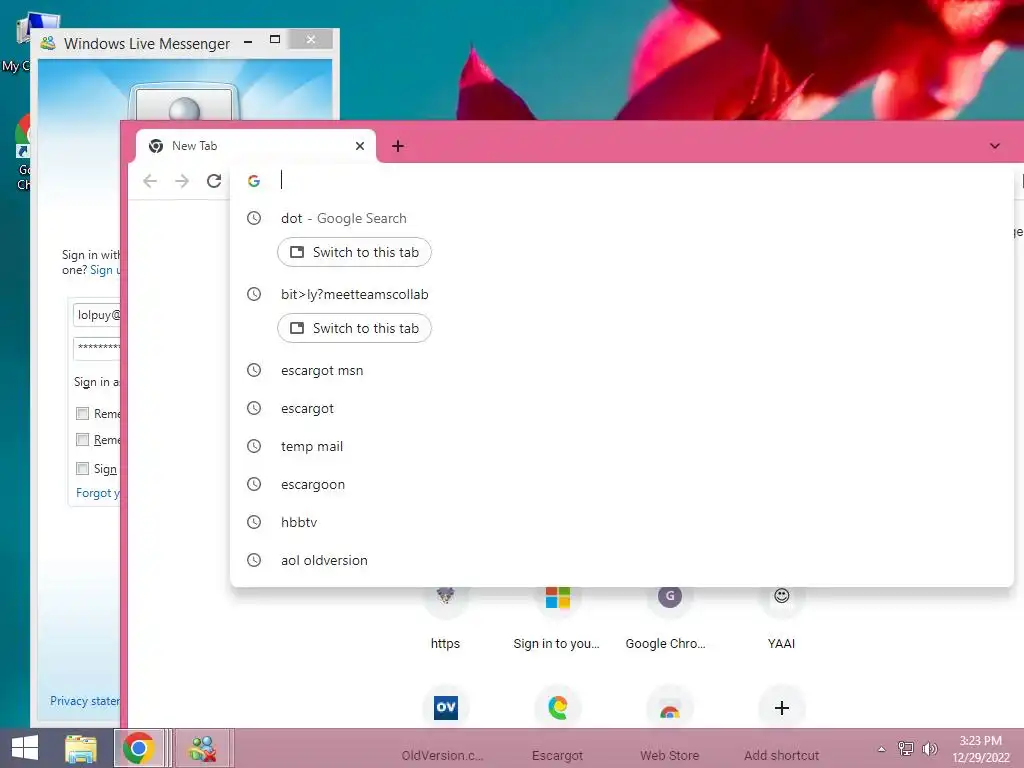Image resolution: width=1024 pixels, height=768 pixels.
Task: Check the Sign checkbox in Messenger
Action: 82,468
